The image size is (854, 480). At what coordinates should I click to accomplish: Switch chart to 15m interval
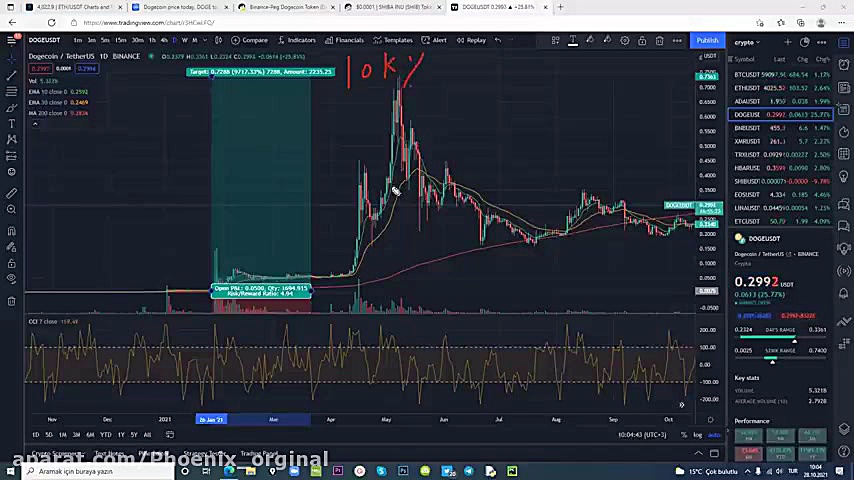(x=120, y=40)
